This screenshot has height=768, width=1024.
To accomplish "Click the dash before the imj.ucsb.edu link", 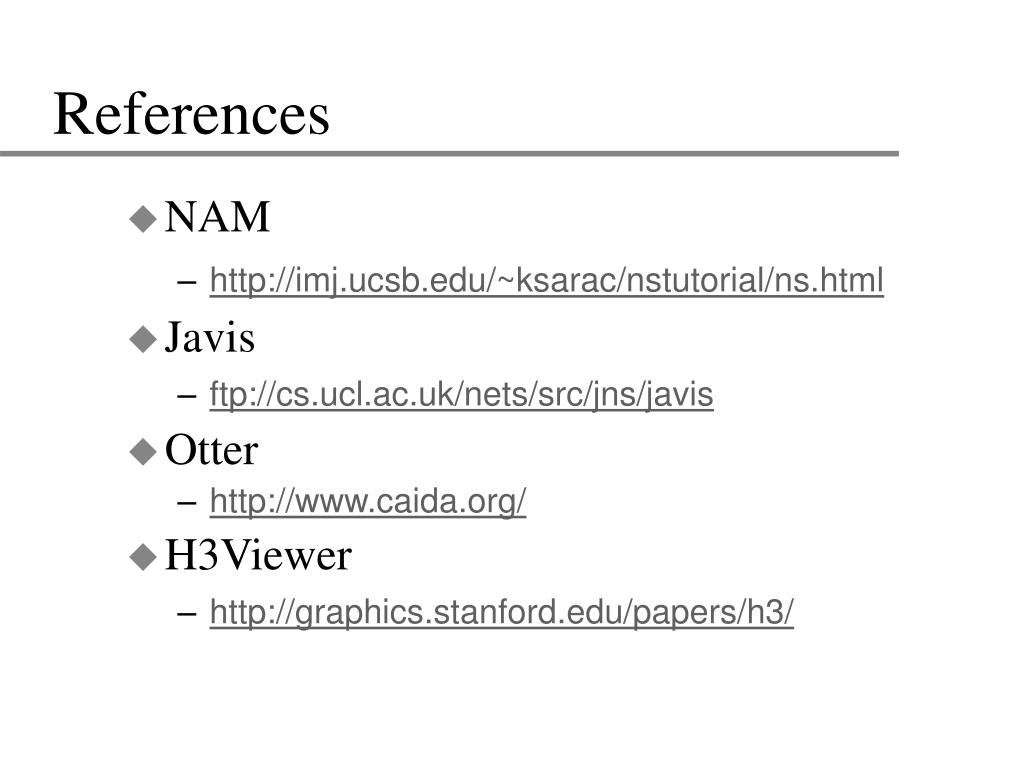I will coord(187,282).
